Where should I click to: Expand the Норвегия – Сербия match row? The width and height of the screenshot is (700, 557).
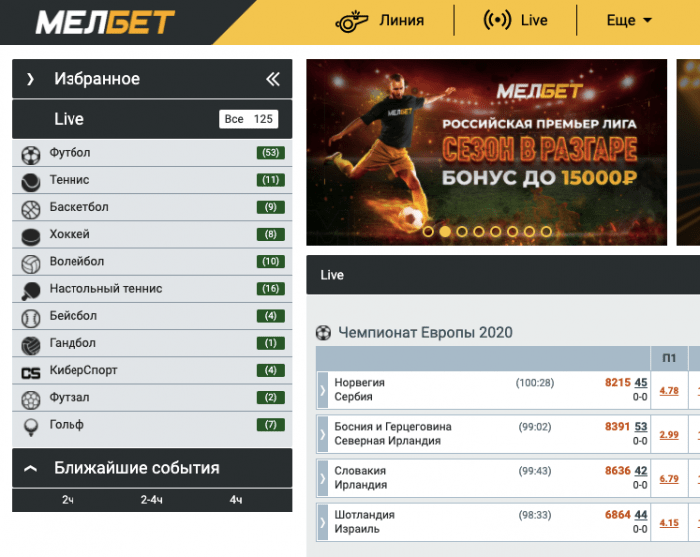coord(322,390)
